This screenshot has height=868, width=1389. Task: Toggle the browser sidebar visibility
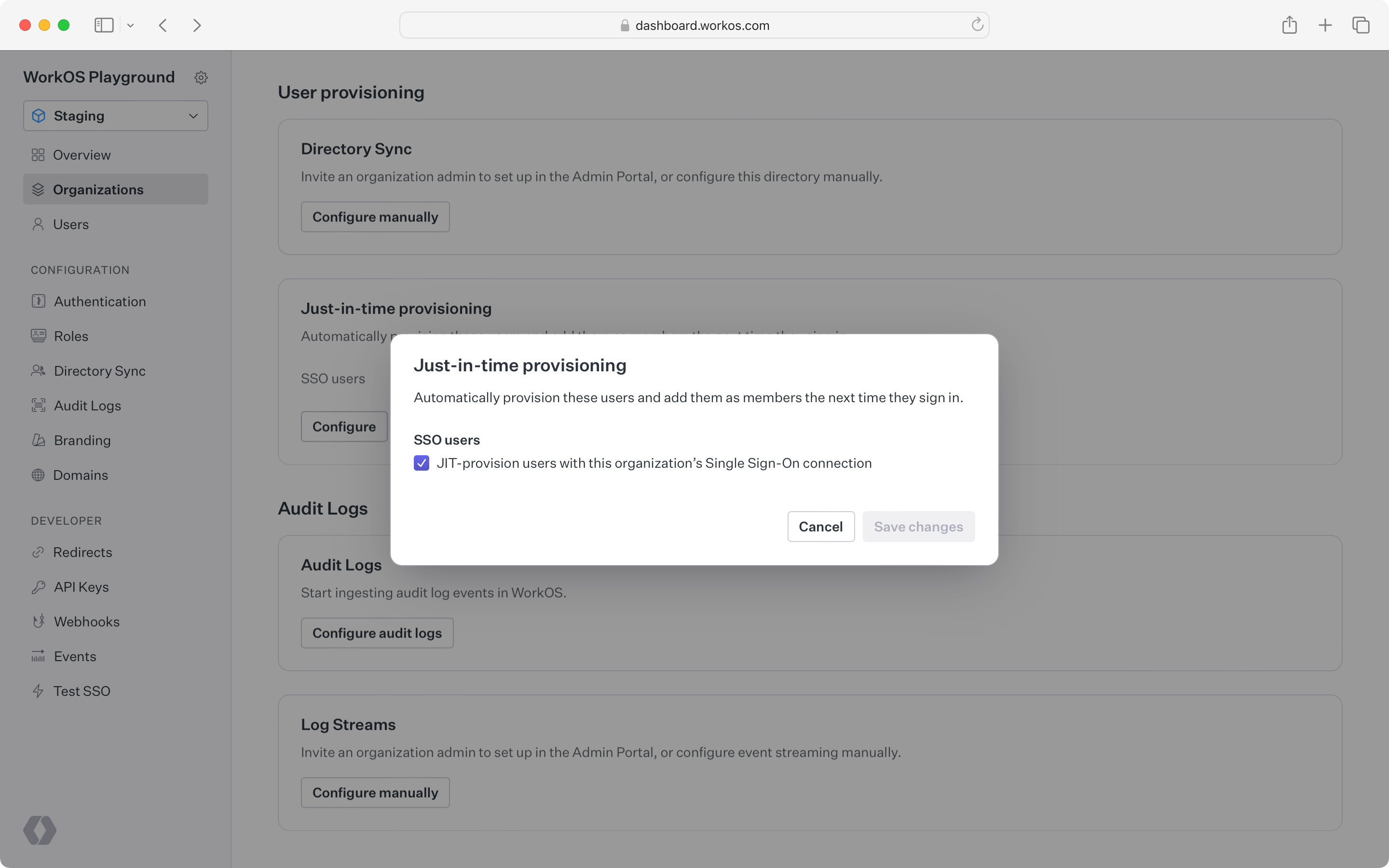(x=103, y=25)
